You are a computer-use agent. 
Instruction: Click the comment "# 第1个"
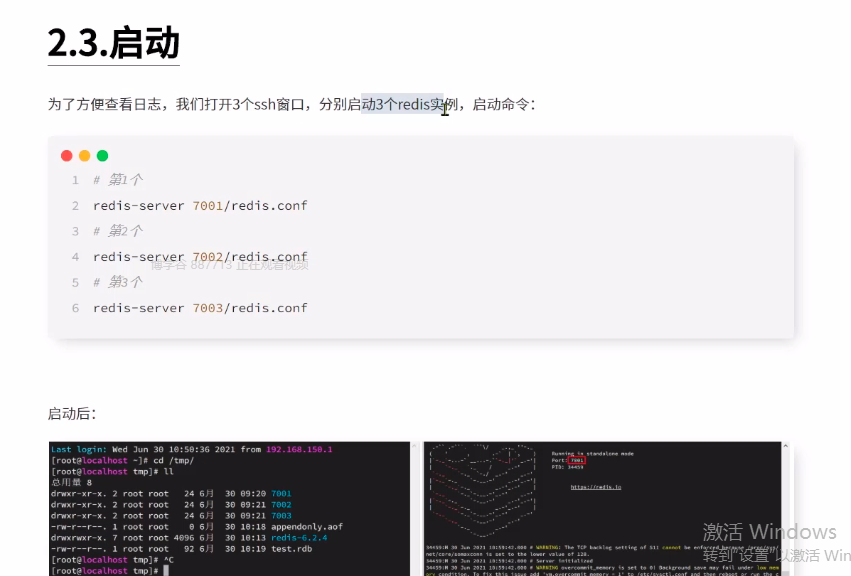tap(118, 180)
